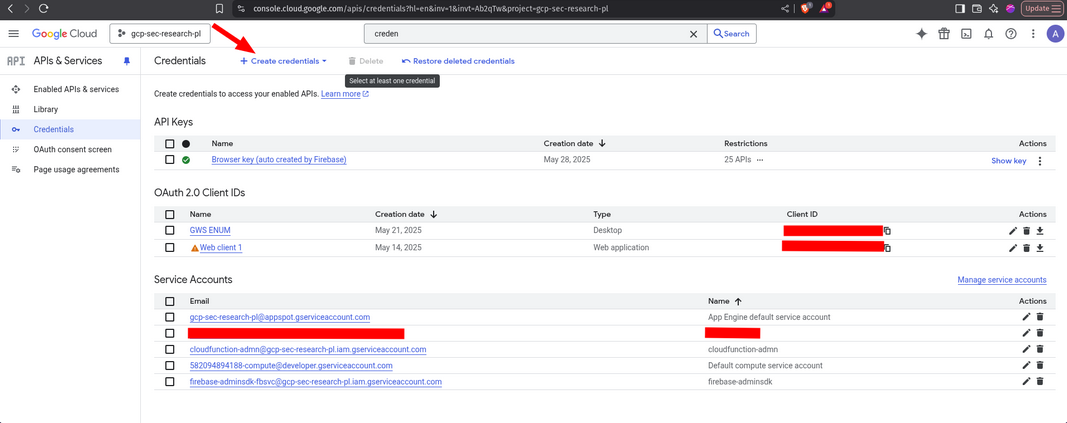Screen dimensions: 1067x423
Task: Delete the firebase-adminsdk service account
Action: coord(1040,382)
